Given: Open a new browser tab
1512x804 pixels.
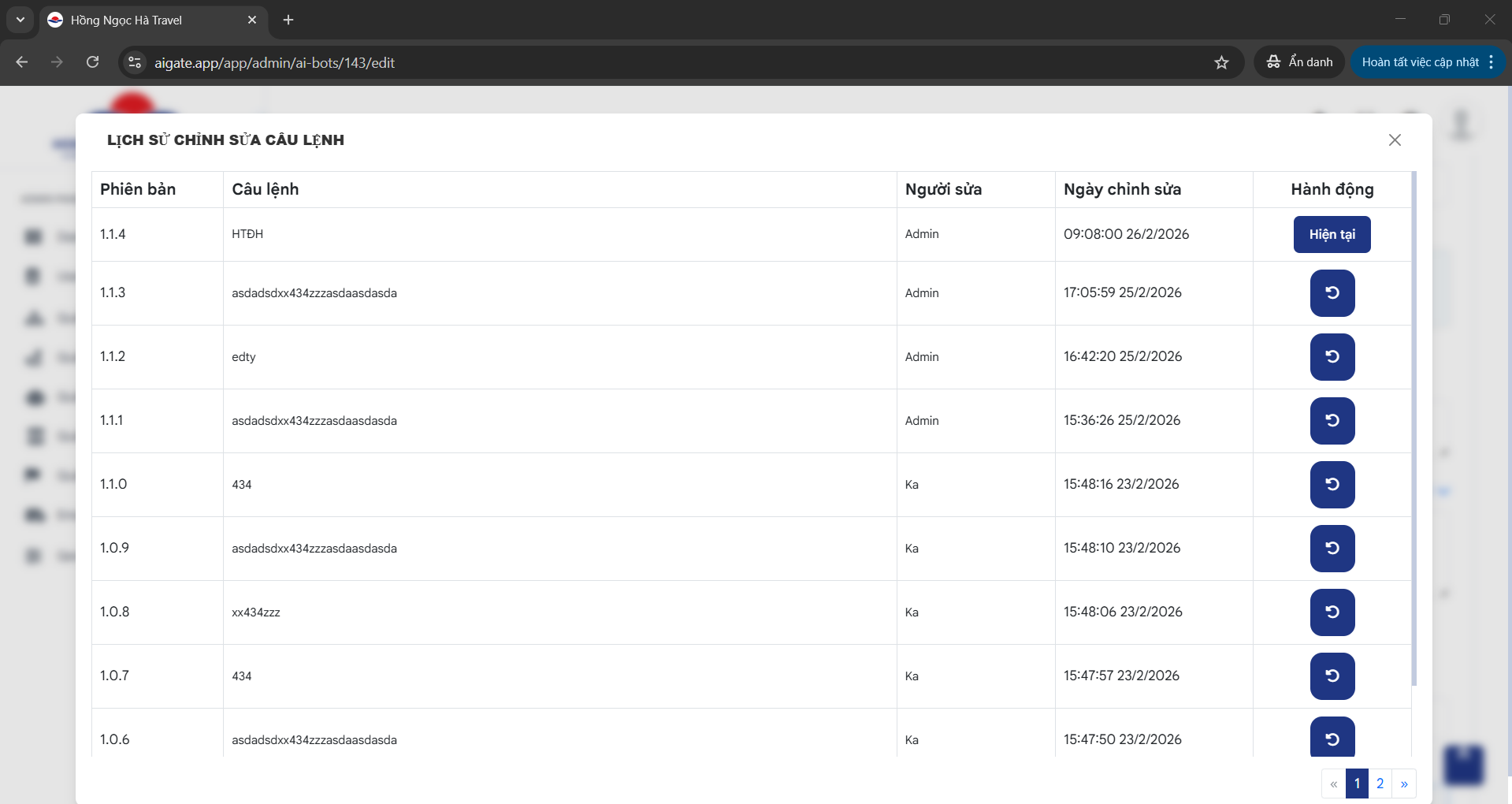Looking at the screenshot, I should point(288,20).
